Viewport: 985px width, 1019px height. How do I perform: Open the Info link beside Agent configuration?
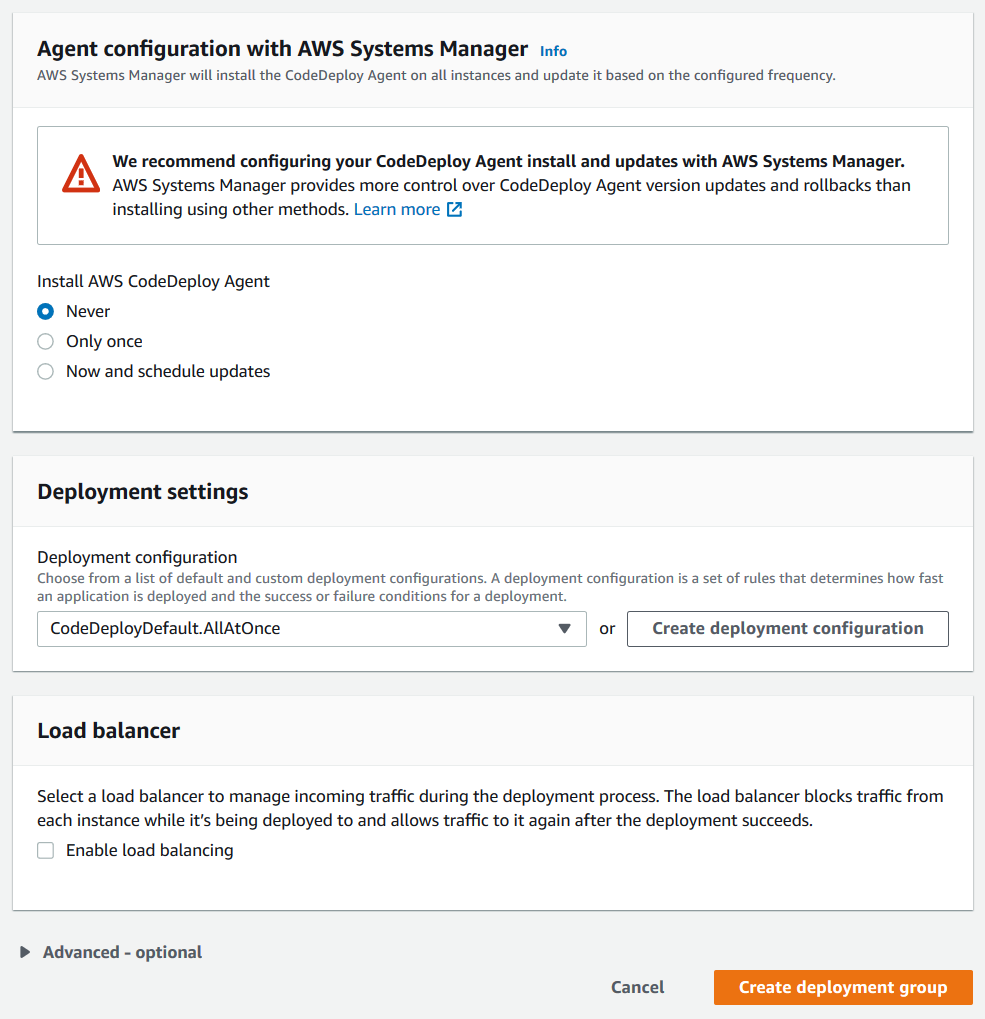[553, 51]
